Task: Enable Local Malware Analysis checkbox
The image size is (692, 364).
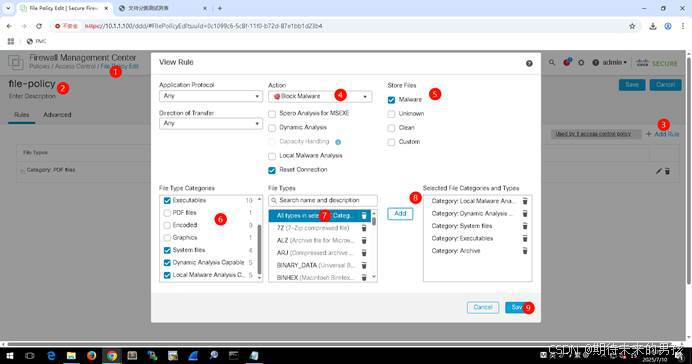Action: tap(272, 156)
